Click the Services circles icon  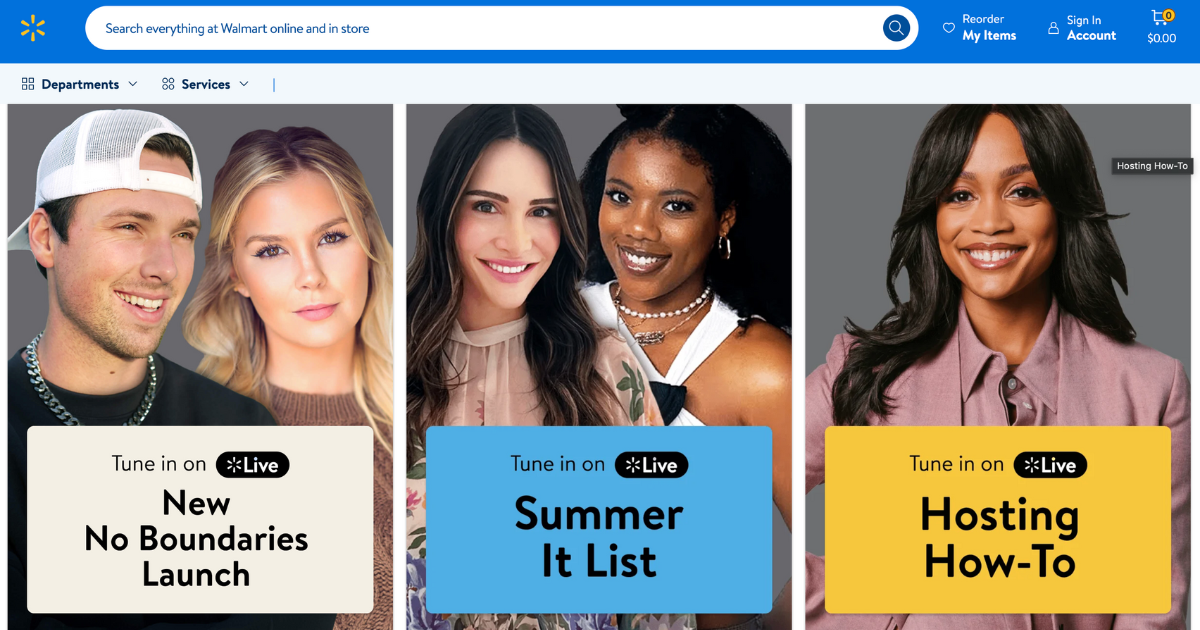[168, 84]
